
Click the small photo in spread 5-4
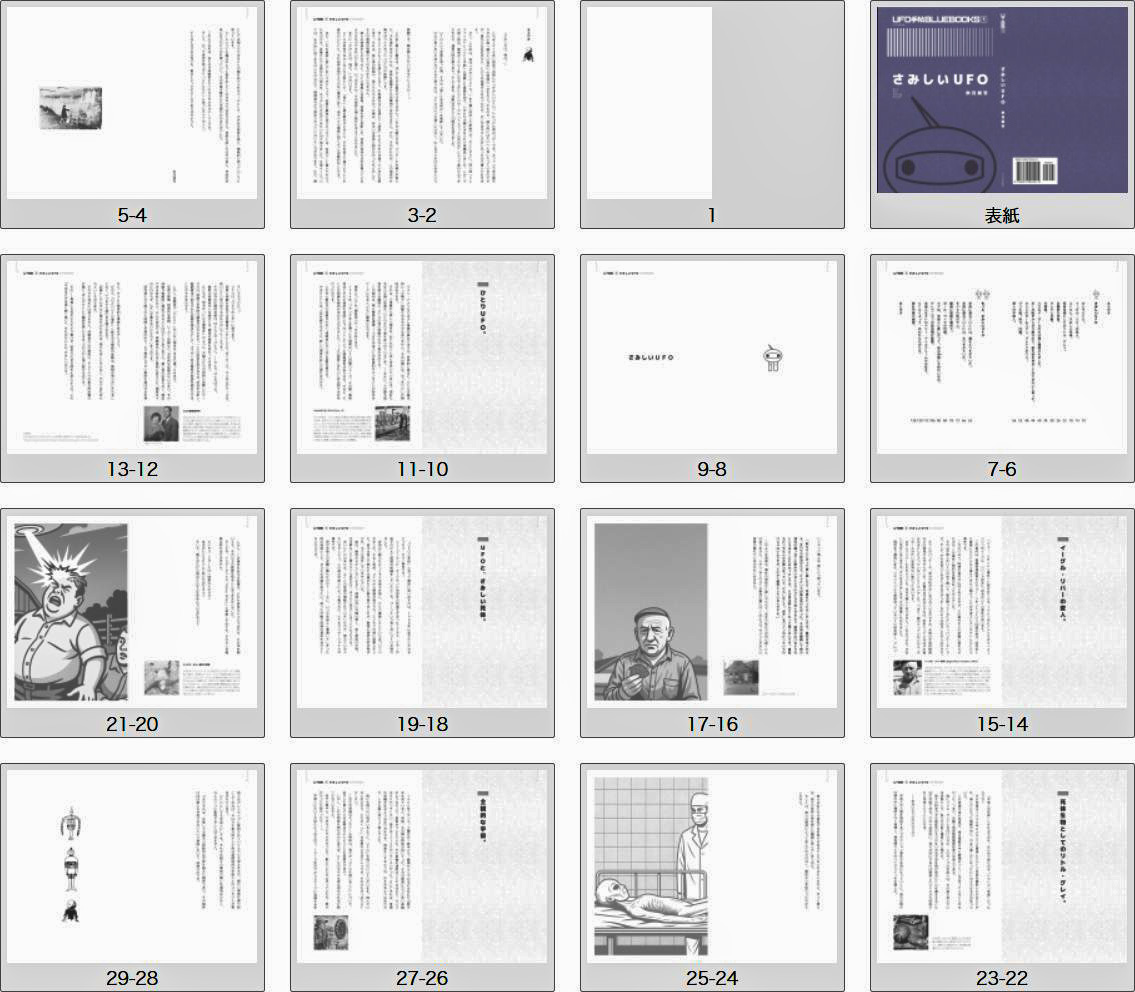[x=70, y=107]
